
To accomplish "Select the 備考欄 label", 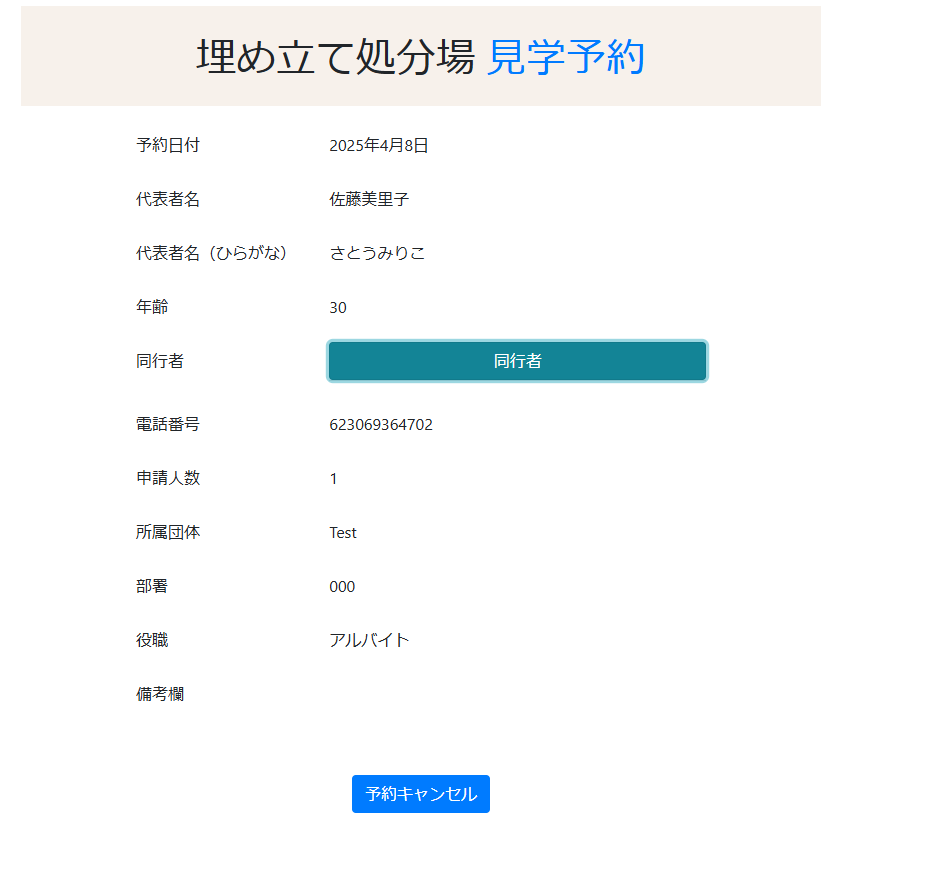I will coord(160,695).
